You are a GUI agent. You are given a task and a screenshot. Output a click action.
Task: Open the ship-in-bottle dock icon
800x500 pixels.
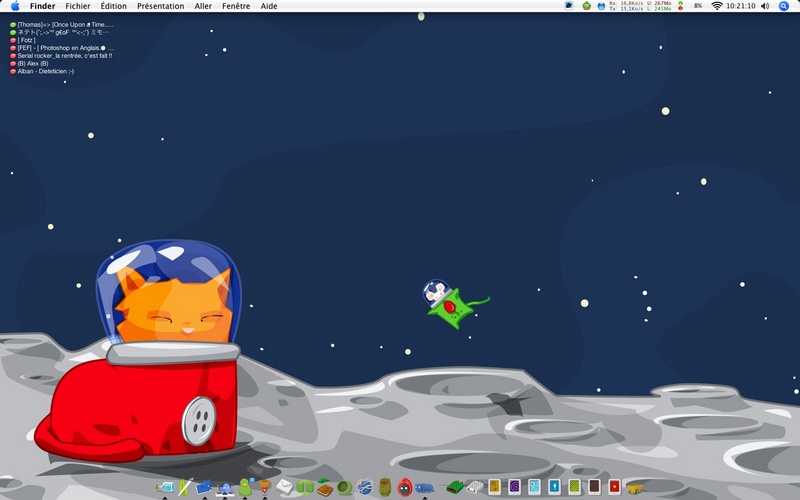click(165, 487)
